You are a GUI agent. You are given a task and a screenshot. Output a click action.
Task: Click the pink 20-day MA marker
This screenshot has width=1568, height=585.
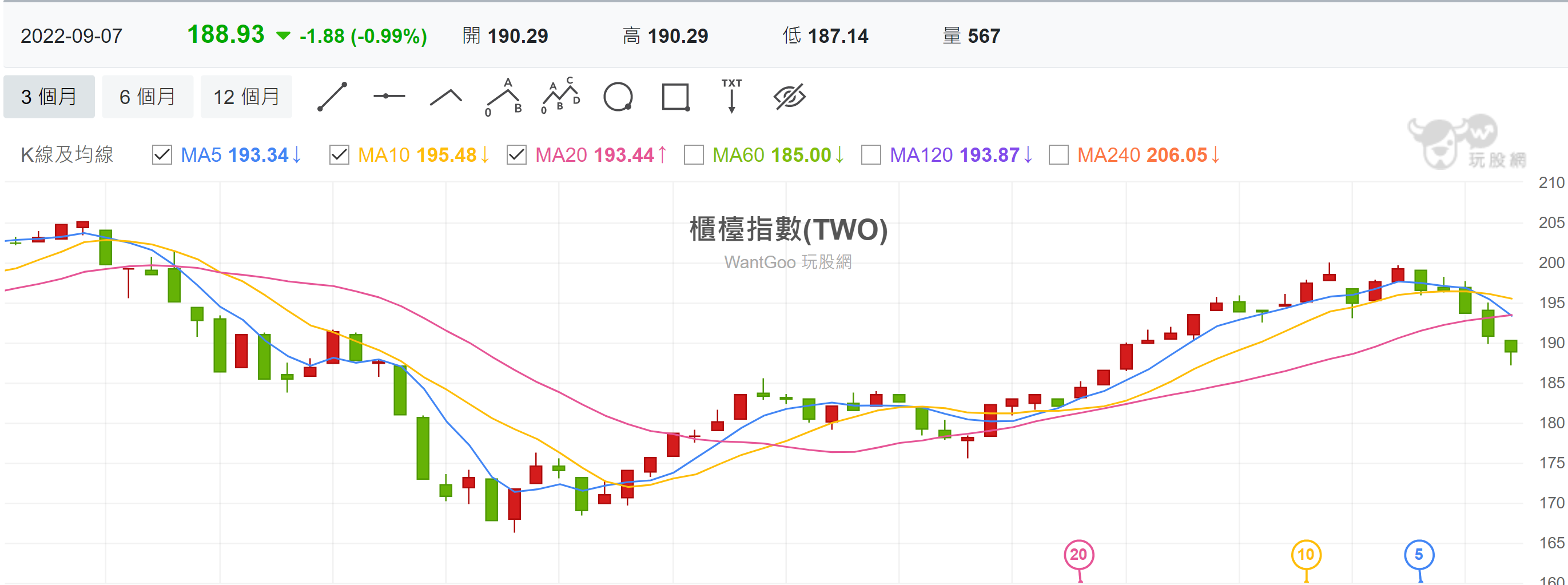click(x=1079, y=555)
